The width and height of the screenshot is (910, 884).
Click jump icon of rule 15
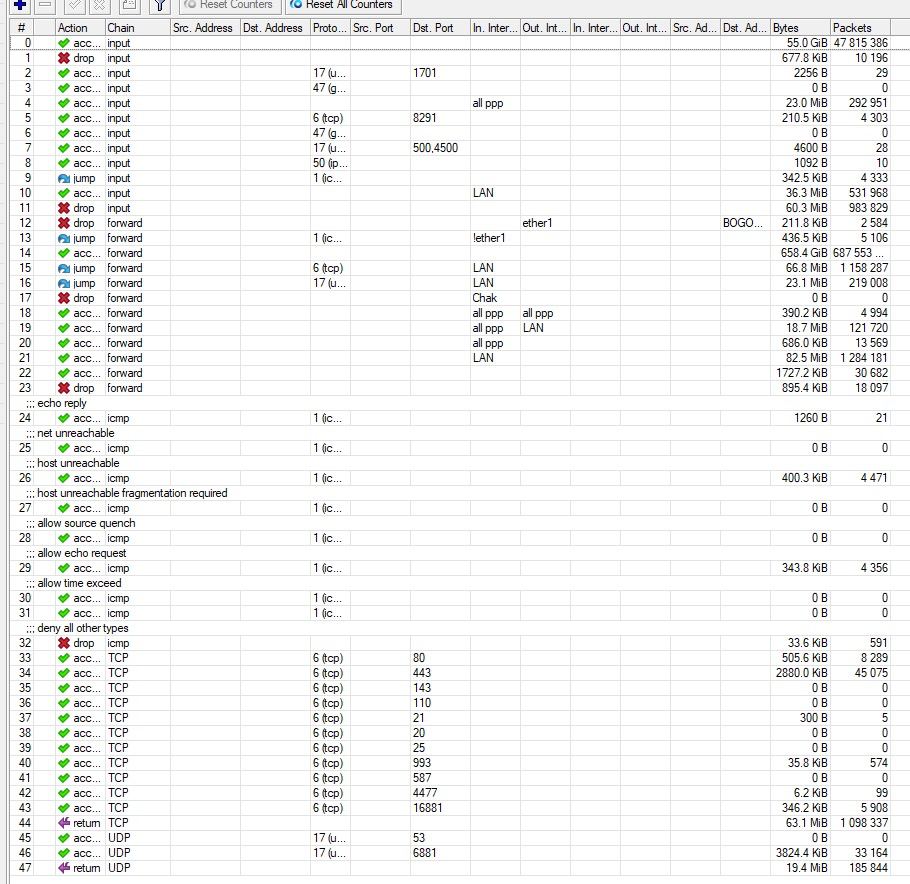(64, 268)
